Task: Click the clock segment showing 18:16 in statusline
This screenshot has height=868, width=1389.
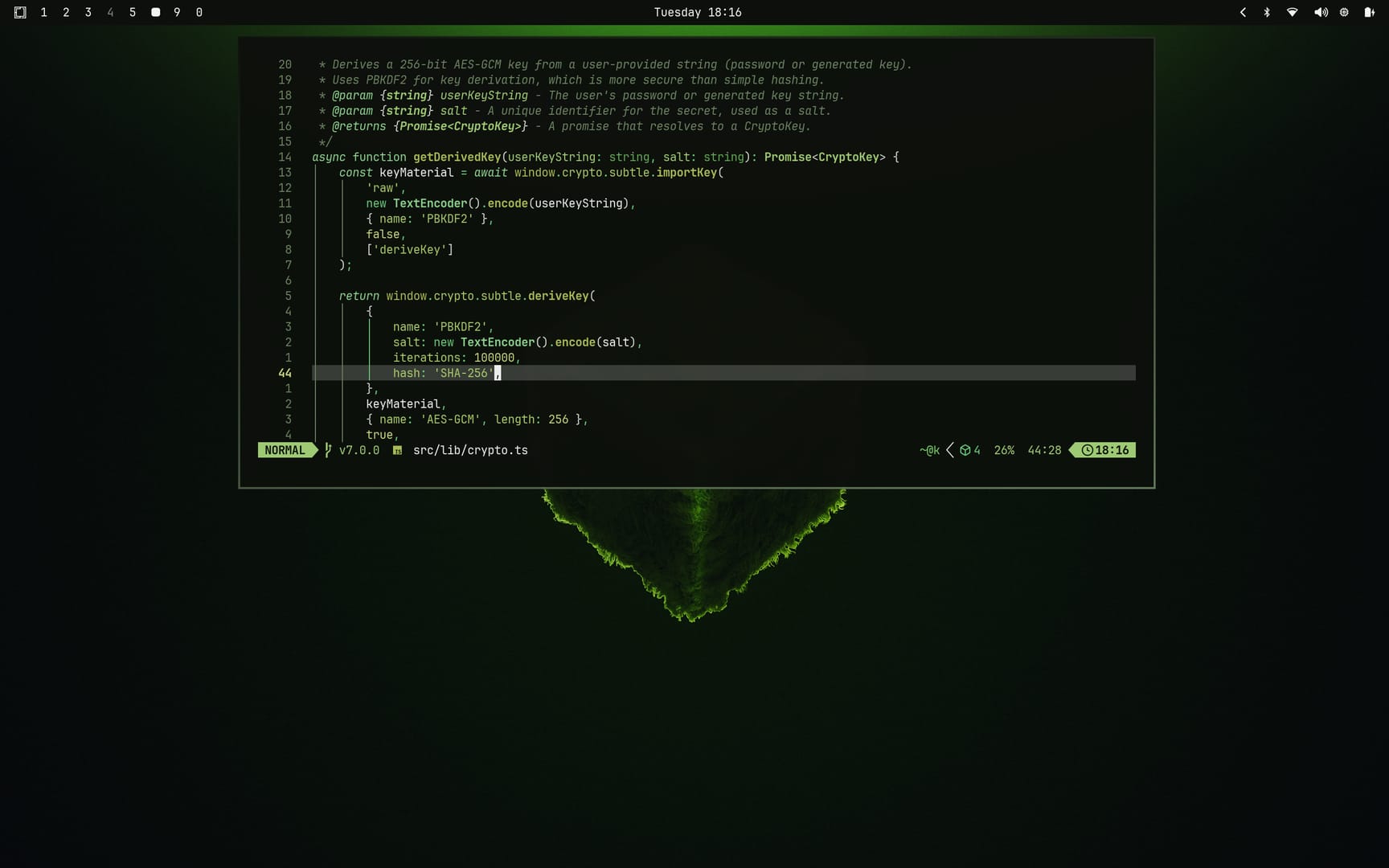Action: 1104,450
